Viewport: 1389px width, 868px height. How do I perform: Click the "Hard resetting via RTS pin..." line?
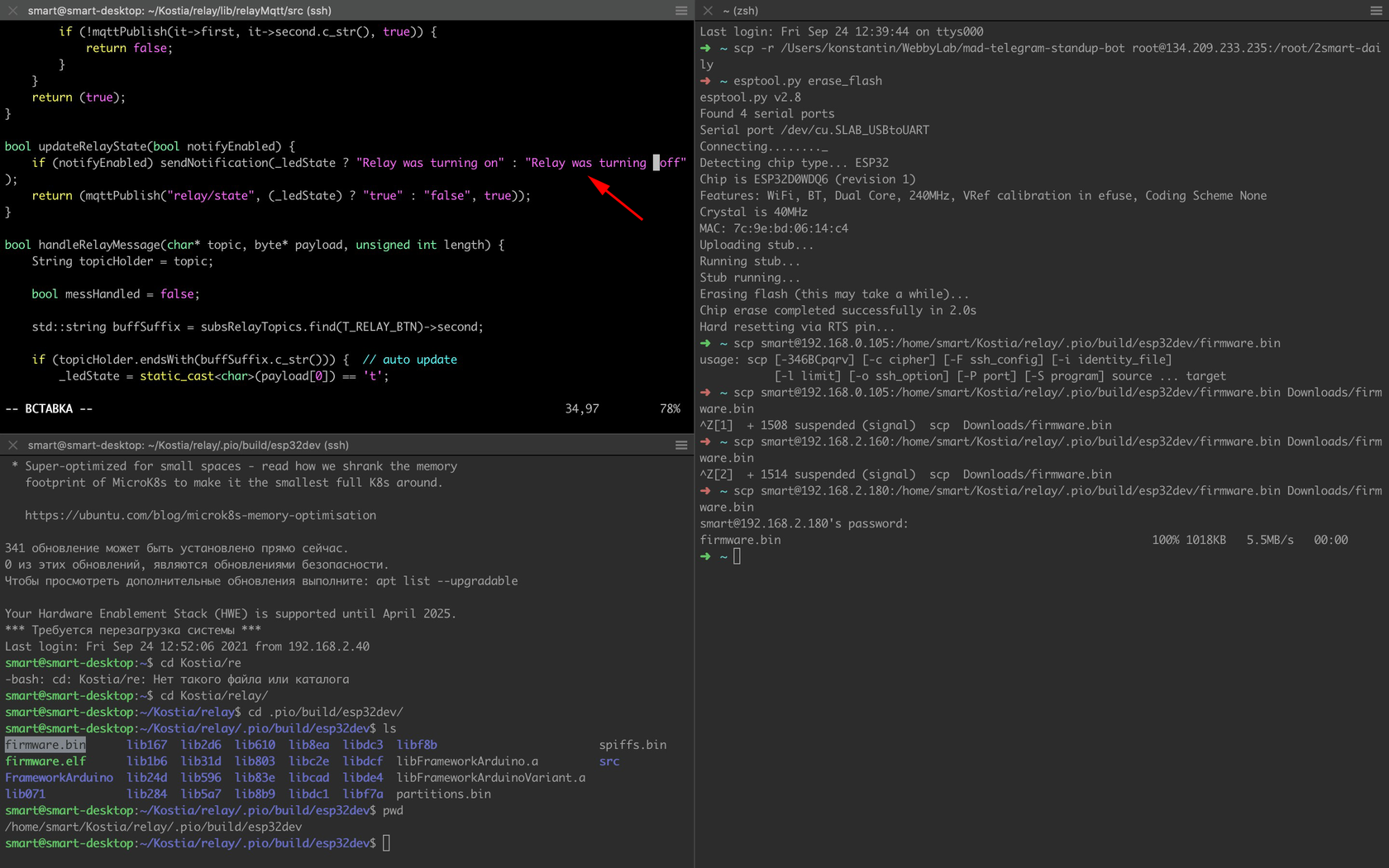click(797, 327)
